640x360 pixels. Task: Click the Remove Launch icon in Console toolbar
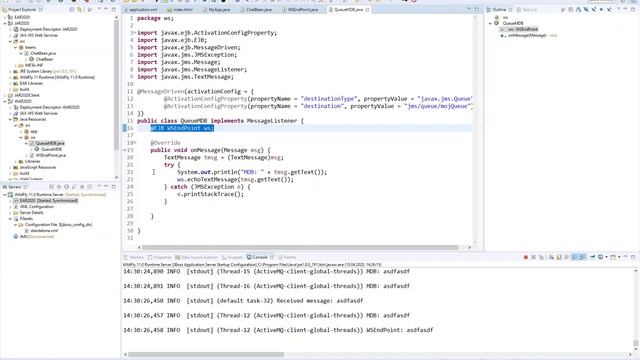[x=533, y=257]
